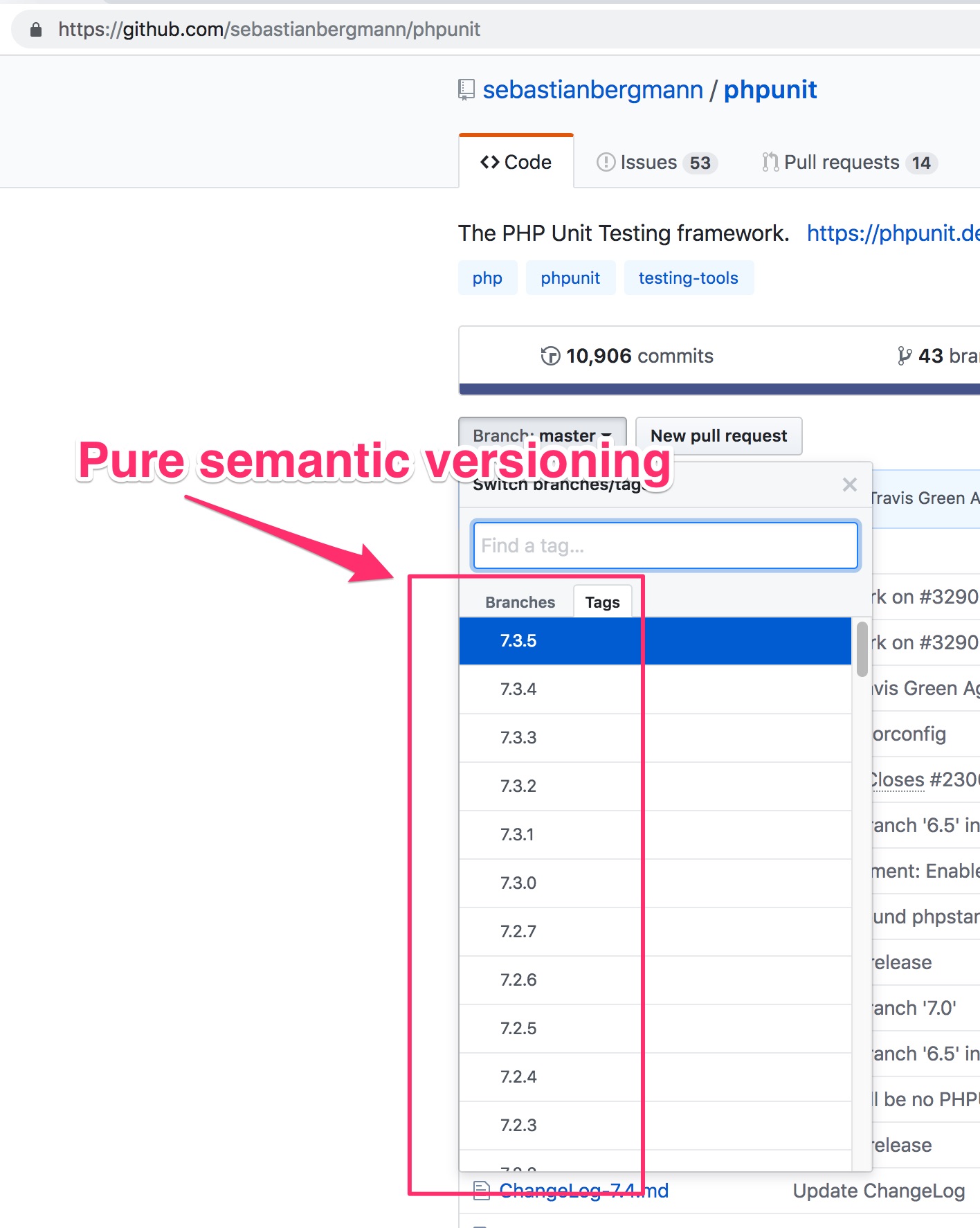Click the tag list scrollbar thumb
The image size is (980, 1228).
[x=862, y=649]
